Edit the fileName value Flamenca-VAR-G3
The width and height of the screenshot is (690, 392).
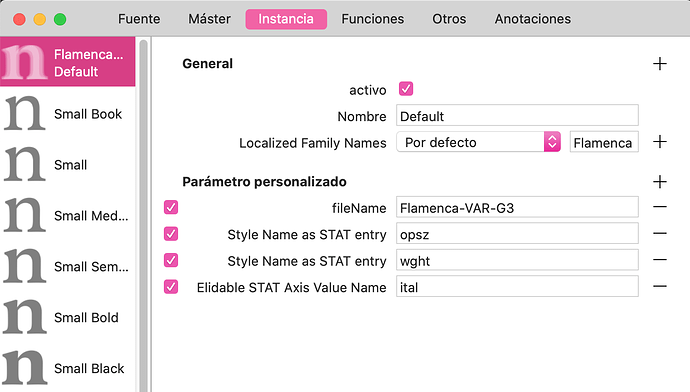pyautogui.click(x=517, y=207)
